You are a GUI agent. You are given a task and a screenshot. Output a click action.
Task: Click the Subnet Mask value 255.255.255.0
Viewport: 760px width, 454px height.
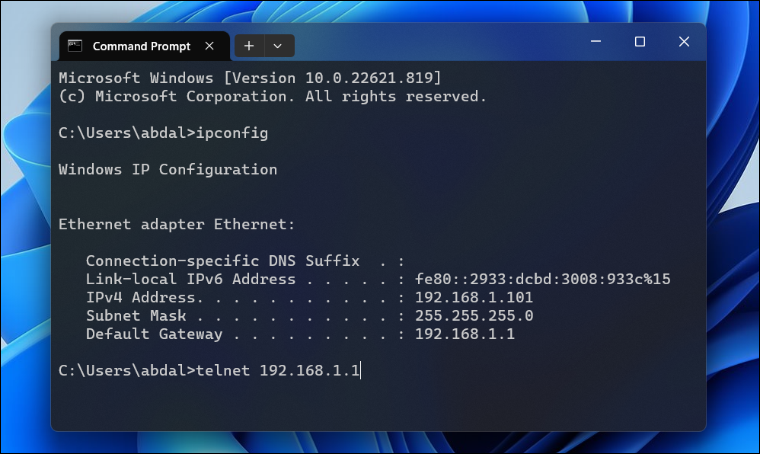coord(474,315)
